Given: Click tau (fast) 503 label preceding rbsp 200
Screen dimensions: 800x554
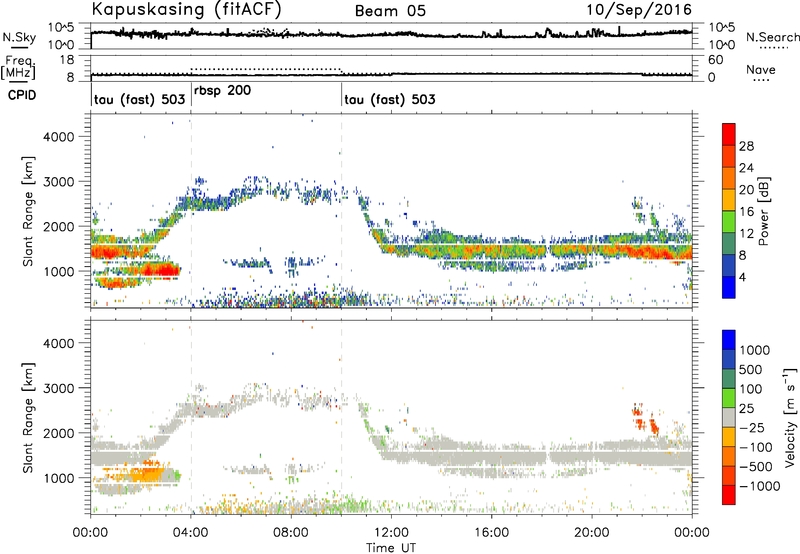Looking at the screenshot, I should click(139, 99).
